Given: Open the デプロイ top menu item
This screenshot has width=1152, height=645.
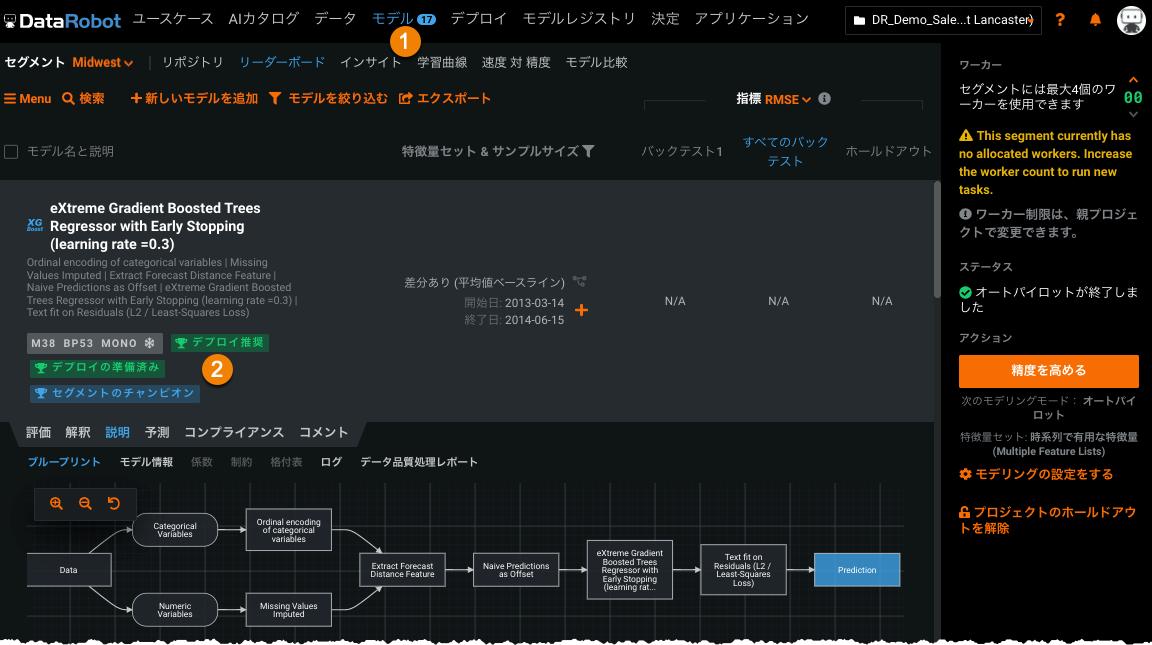Looking at the screenshot, I should click(x=478, y=19).
